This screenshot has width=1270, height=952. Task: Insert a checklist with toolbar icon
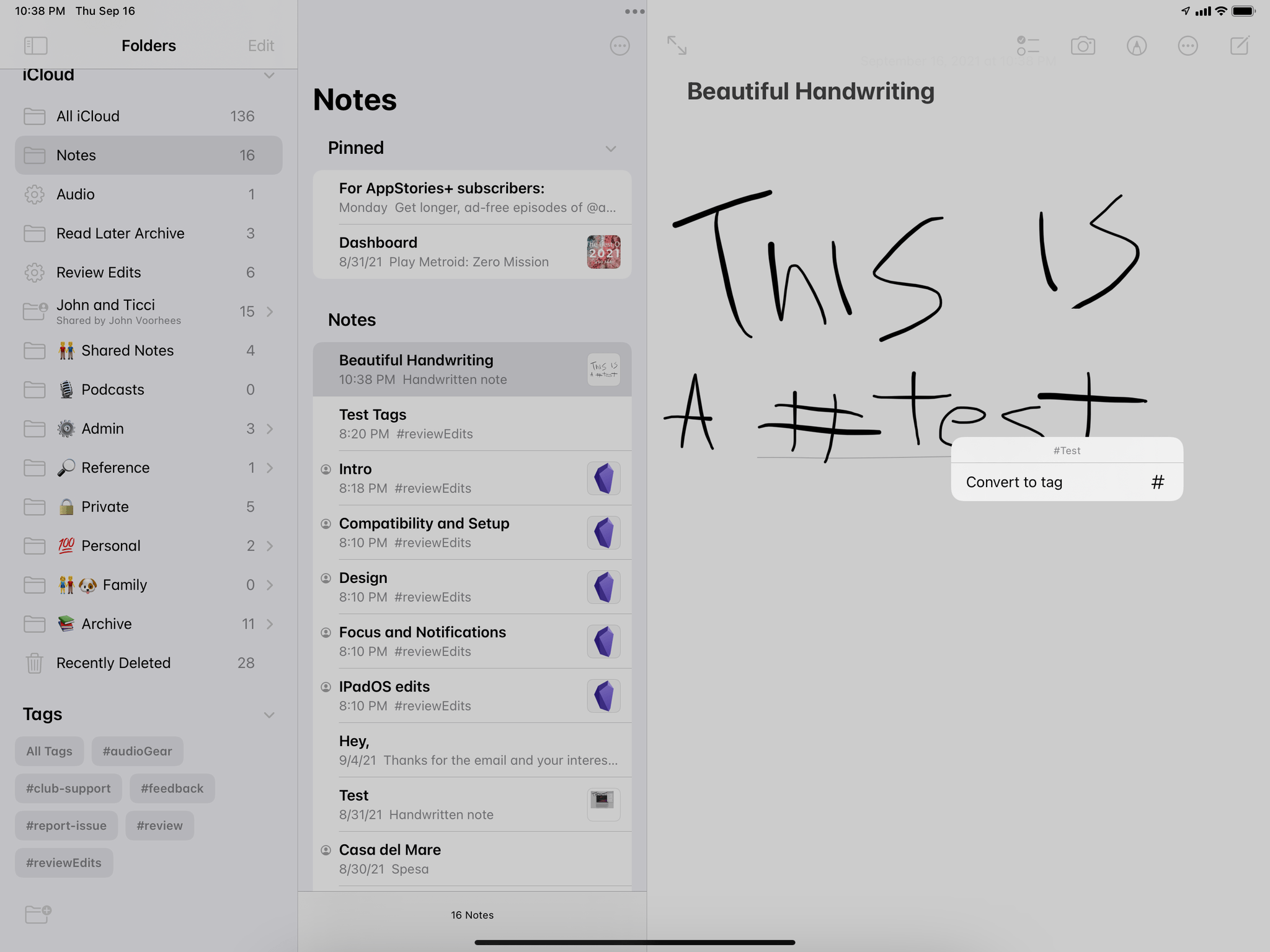point(1028,46)
